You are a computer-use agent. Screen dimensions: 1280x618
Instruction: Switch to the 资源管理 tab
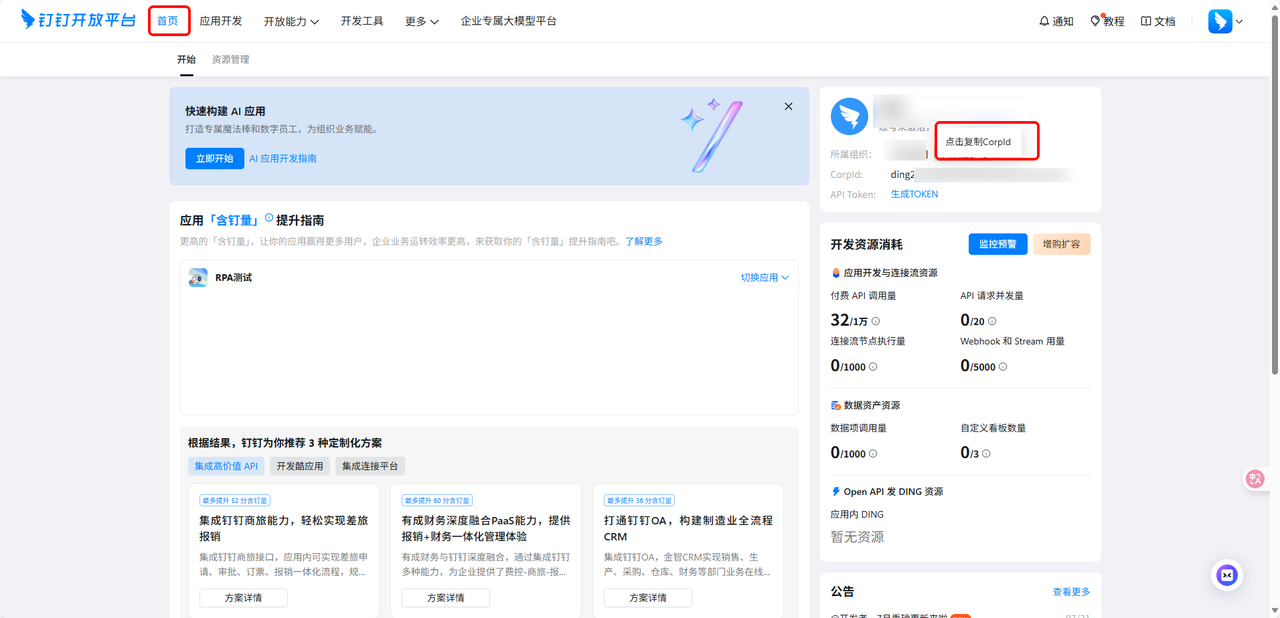pos(229,59)
